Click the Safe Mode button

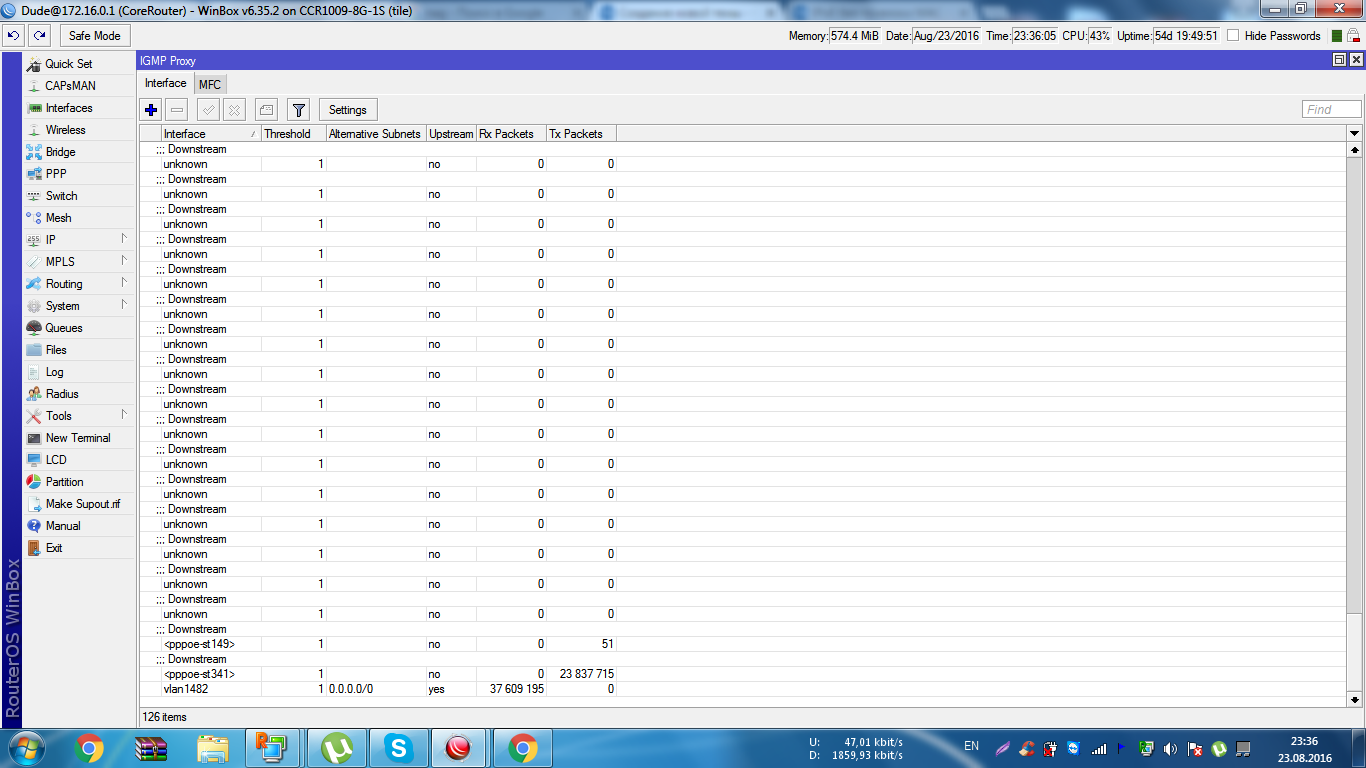pos(95,36)
